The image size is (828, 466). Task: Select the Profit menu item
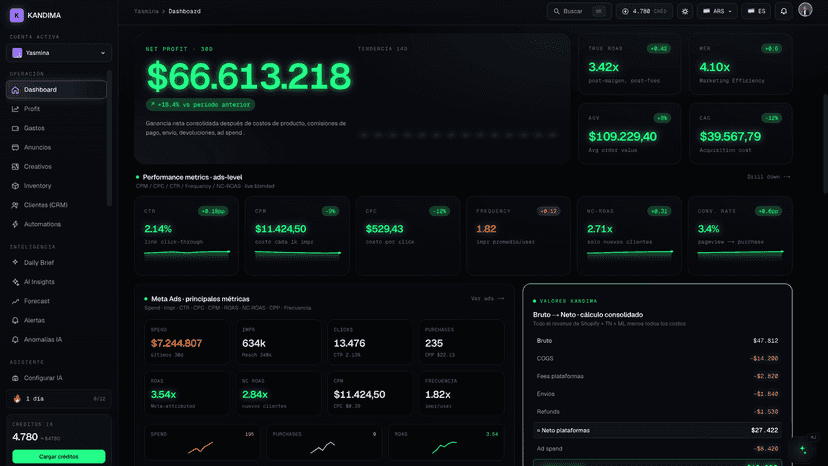click(x=56, y=109)
